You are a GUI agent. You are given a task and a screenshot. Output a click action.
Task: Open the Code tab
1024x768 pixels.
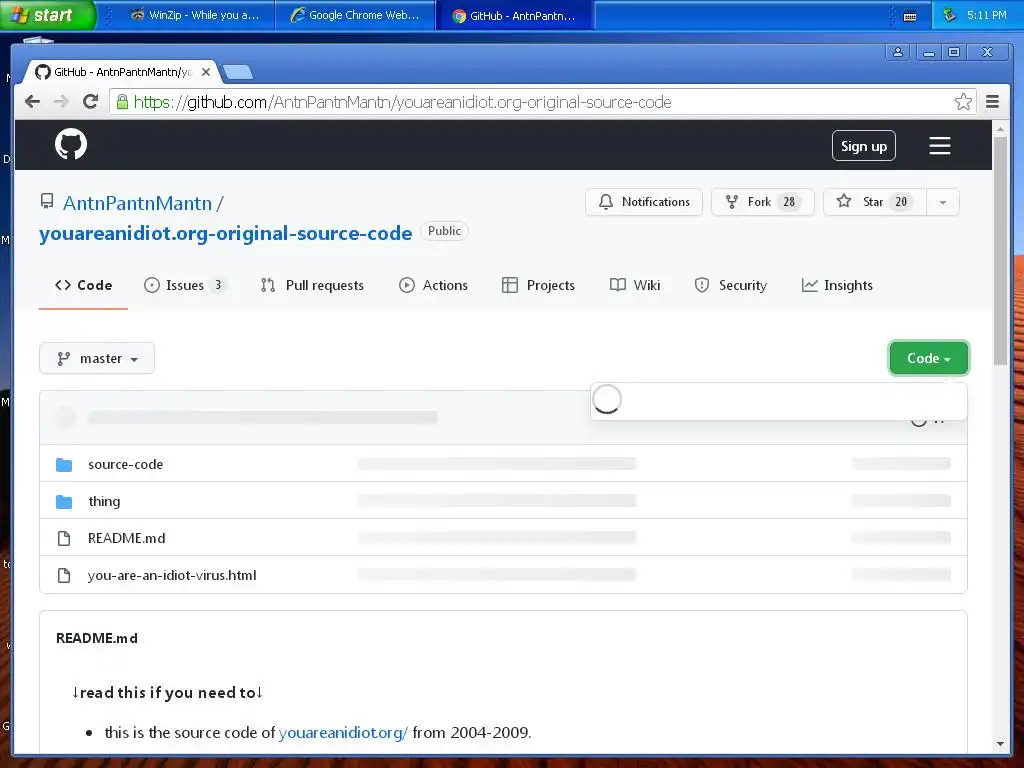point(84,285)
